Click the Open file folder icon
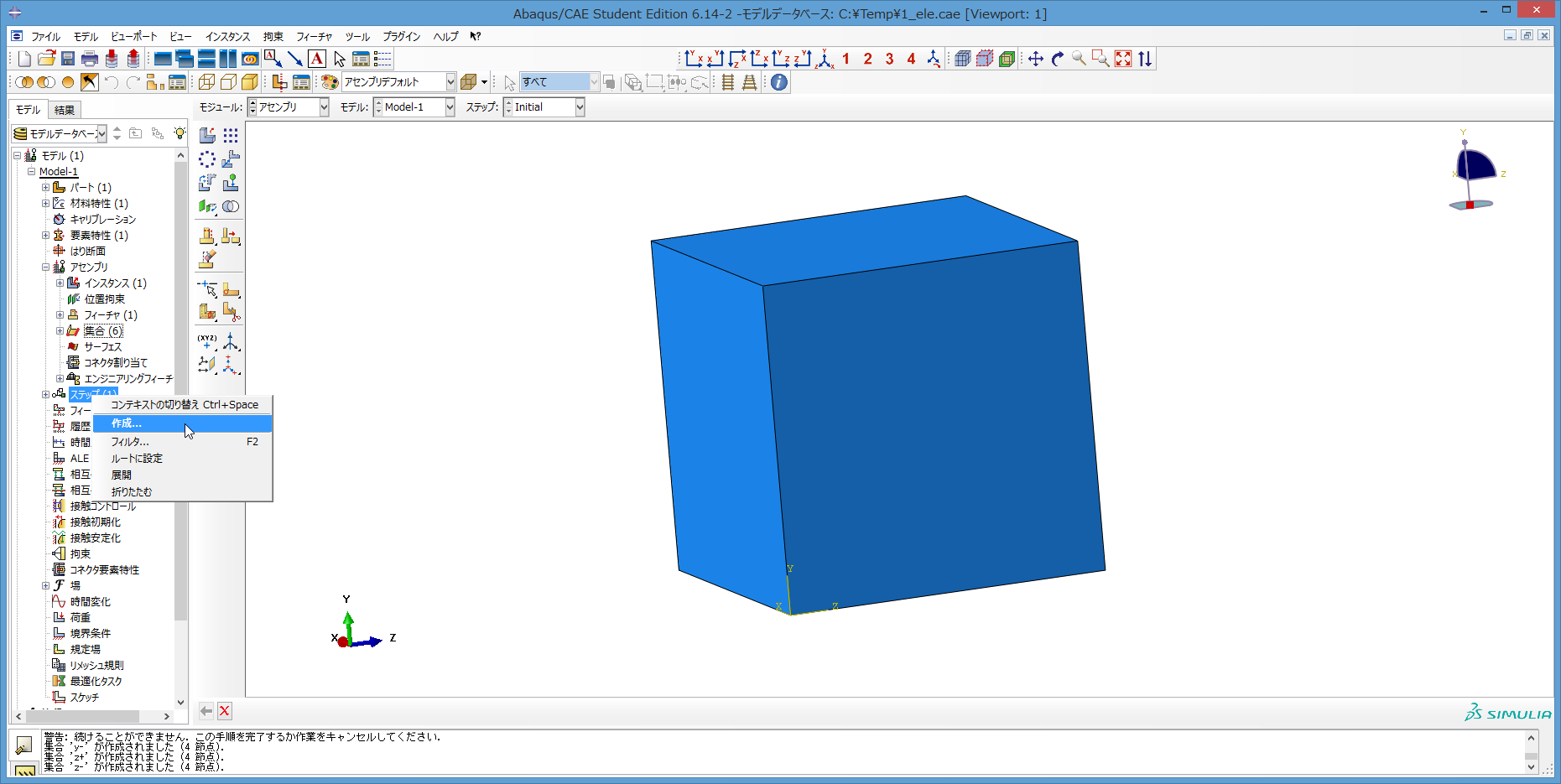Viewport: 1561px width, 784px height. 46,59
